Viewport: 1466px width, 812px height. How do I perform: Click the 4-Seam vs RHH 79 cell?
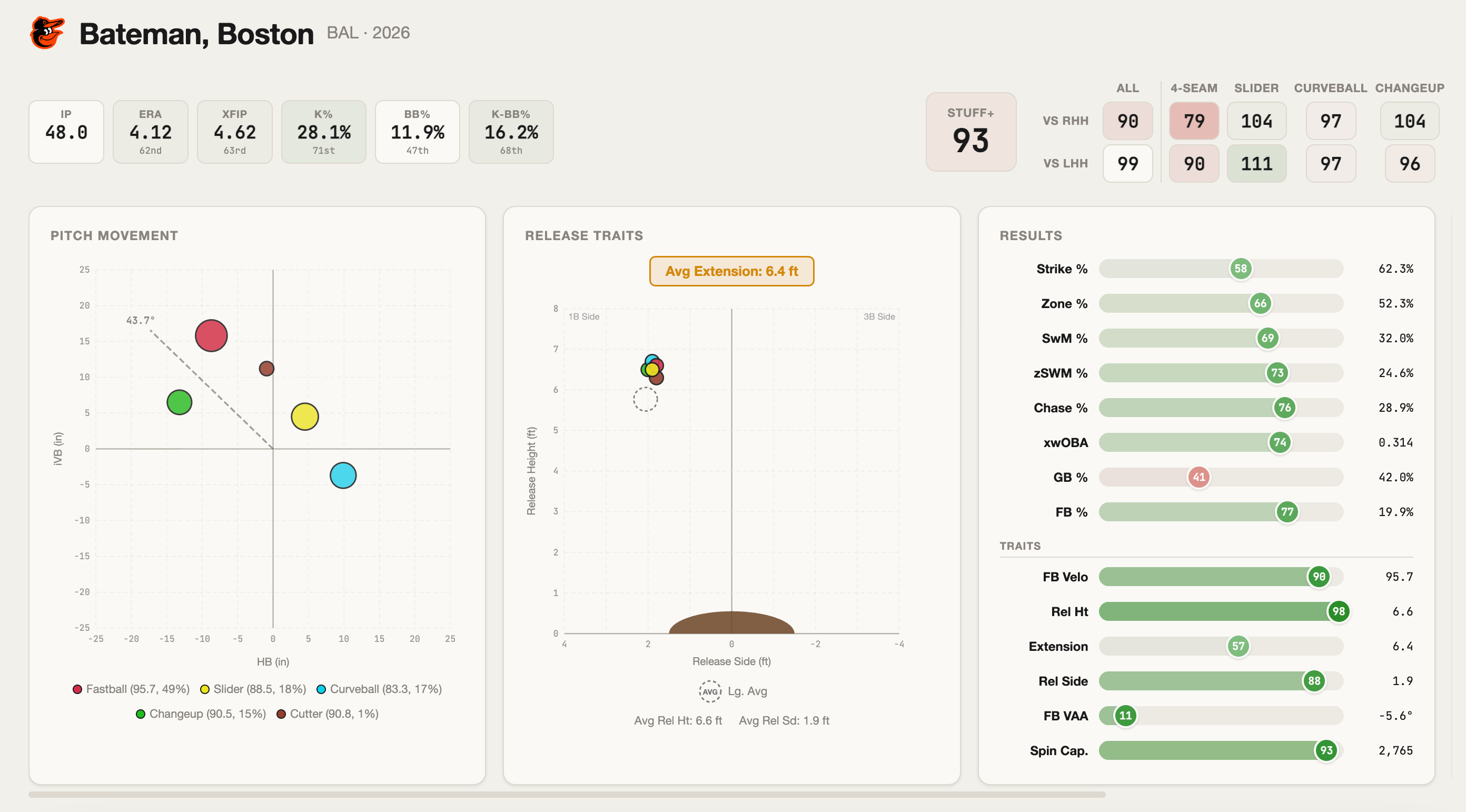click(x=1194, y=121)
